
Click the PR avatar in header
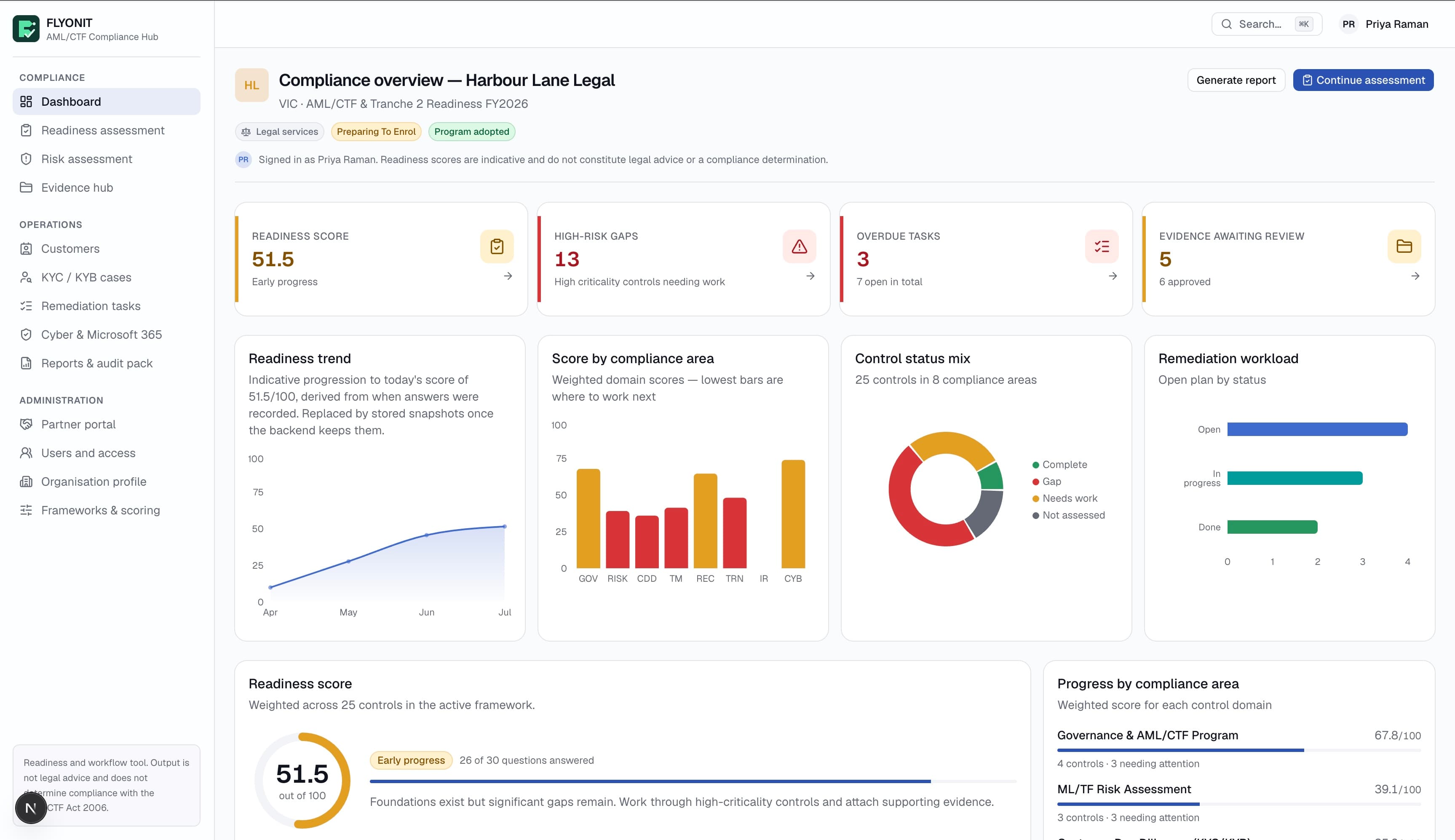1348,24
